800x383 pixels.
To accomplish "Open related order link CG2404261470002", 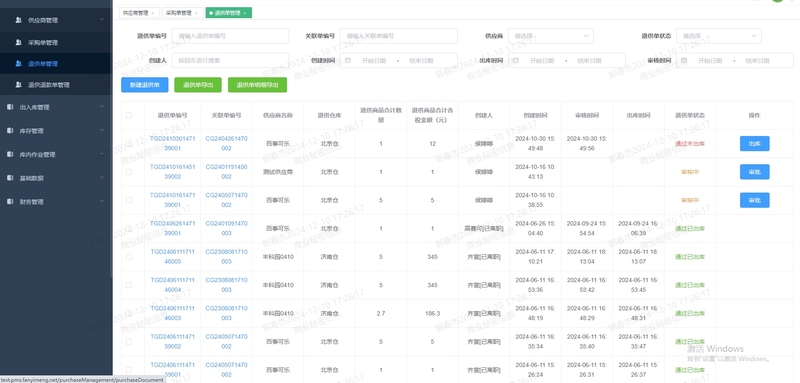I will [x=227, y=143].
